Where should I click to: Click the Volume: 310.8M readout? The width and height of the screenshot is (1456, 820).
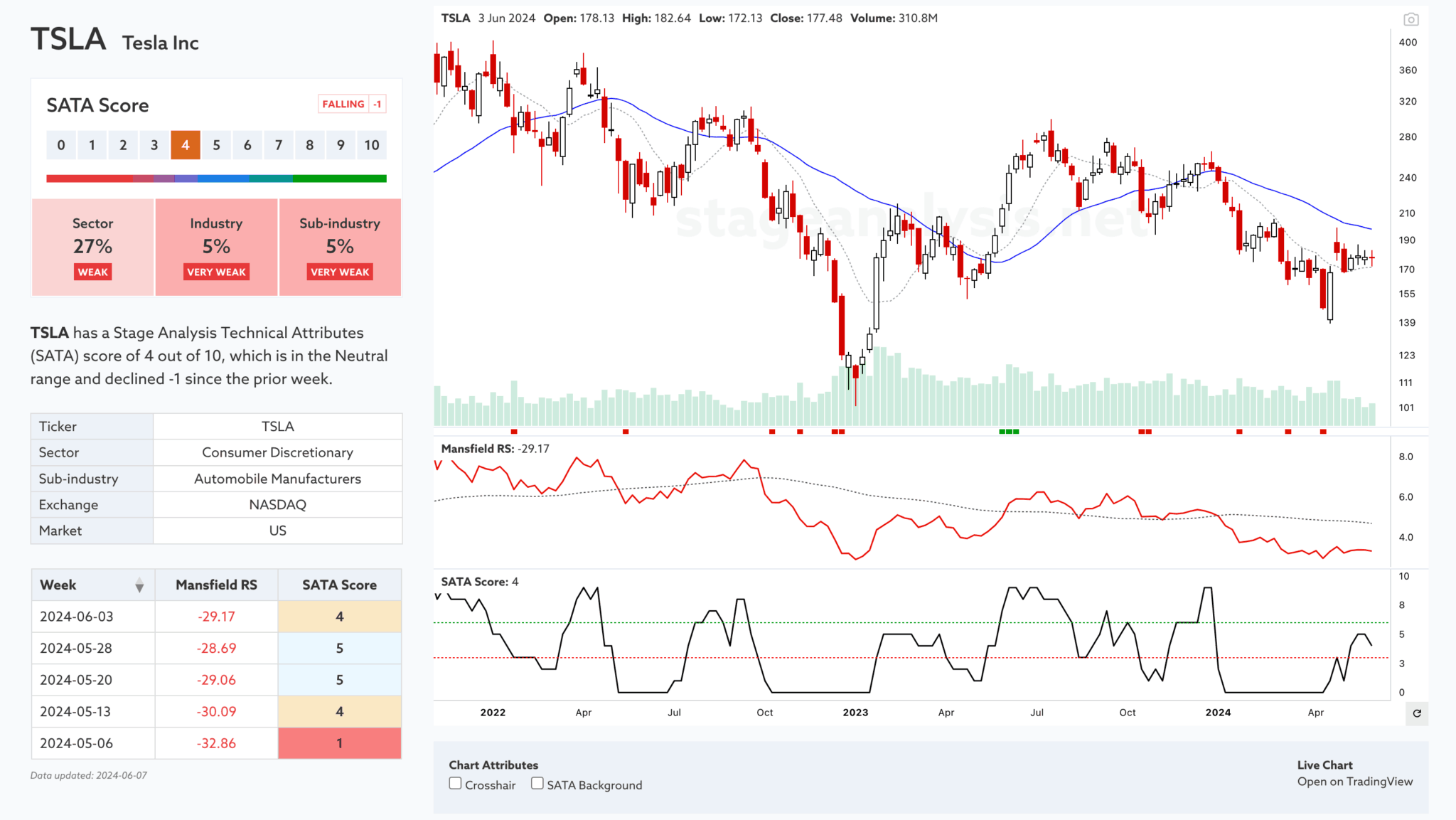[x=894, y=18]
